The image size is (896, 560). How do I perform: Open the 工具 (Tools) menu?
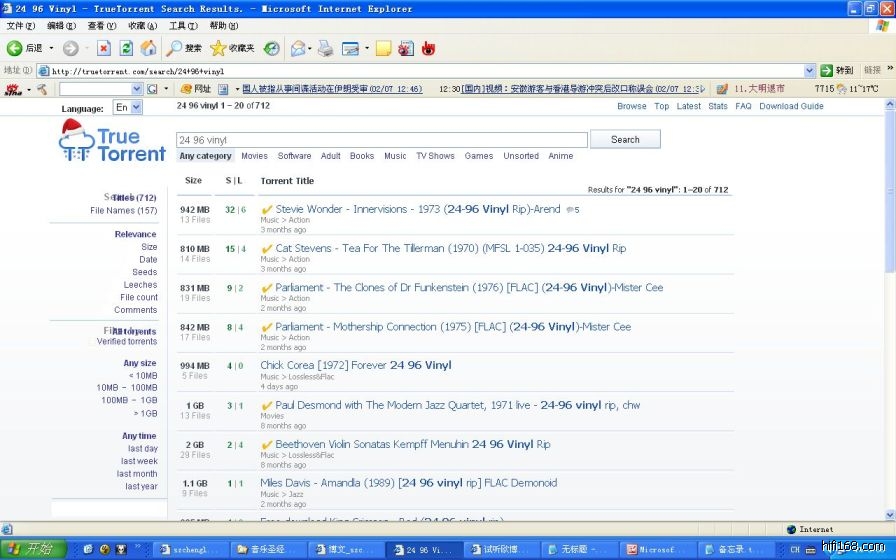(x=183, y=26)
